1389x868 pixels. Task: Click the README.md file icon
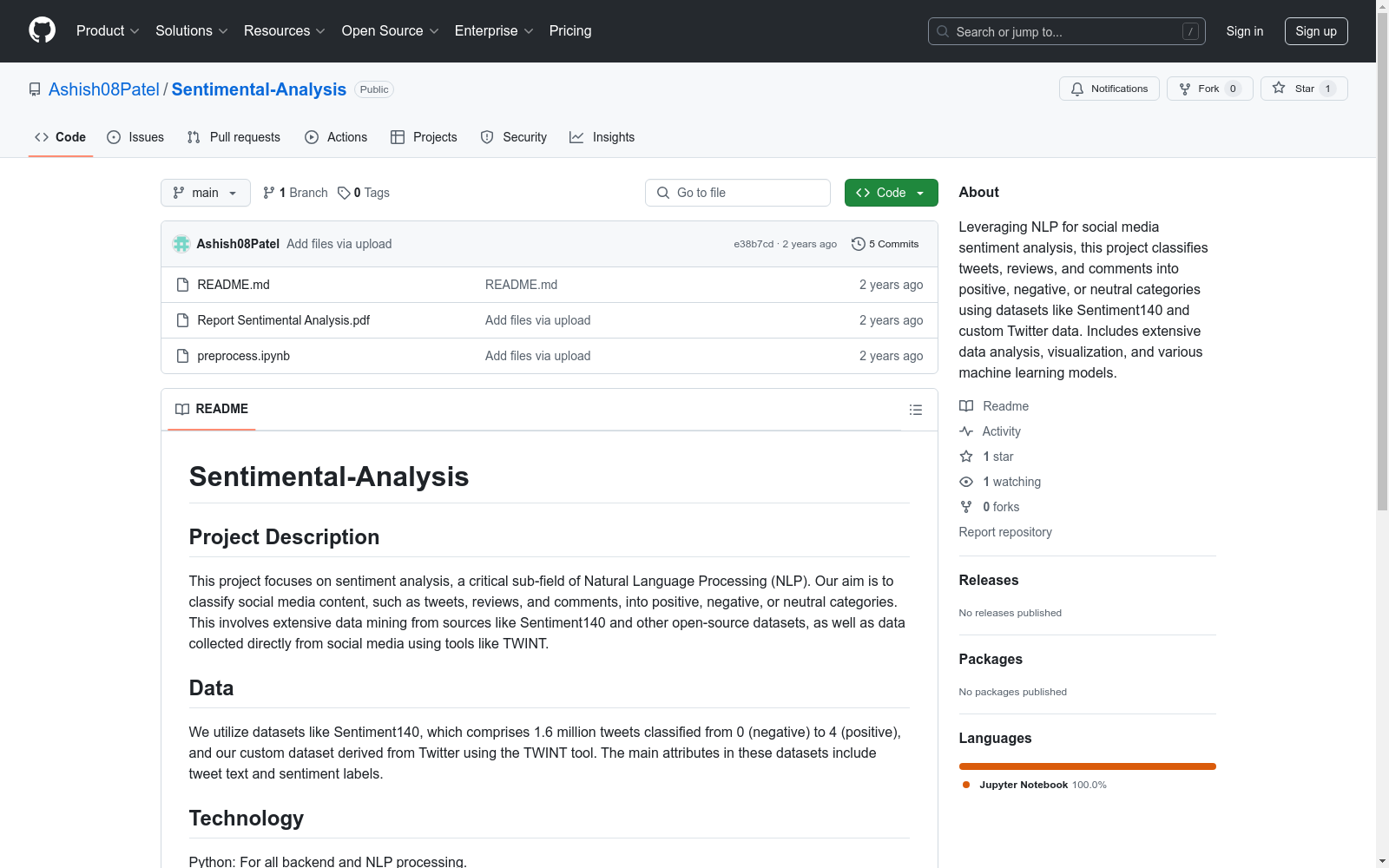(182, 285)
